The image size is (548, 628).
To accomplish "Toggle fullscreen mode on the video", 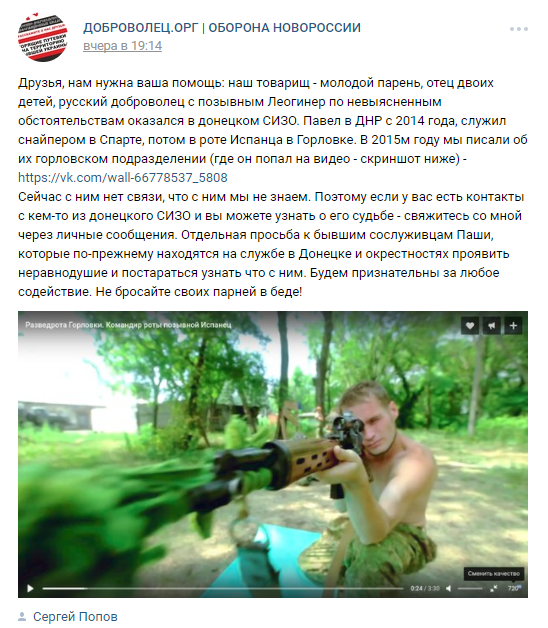I will pos(494,588).
